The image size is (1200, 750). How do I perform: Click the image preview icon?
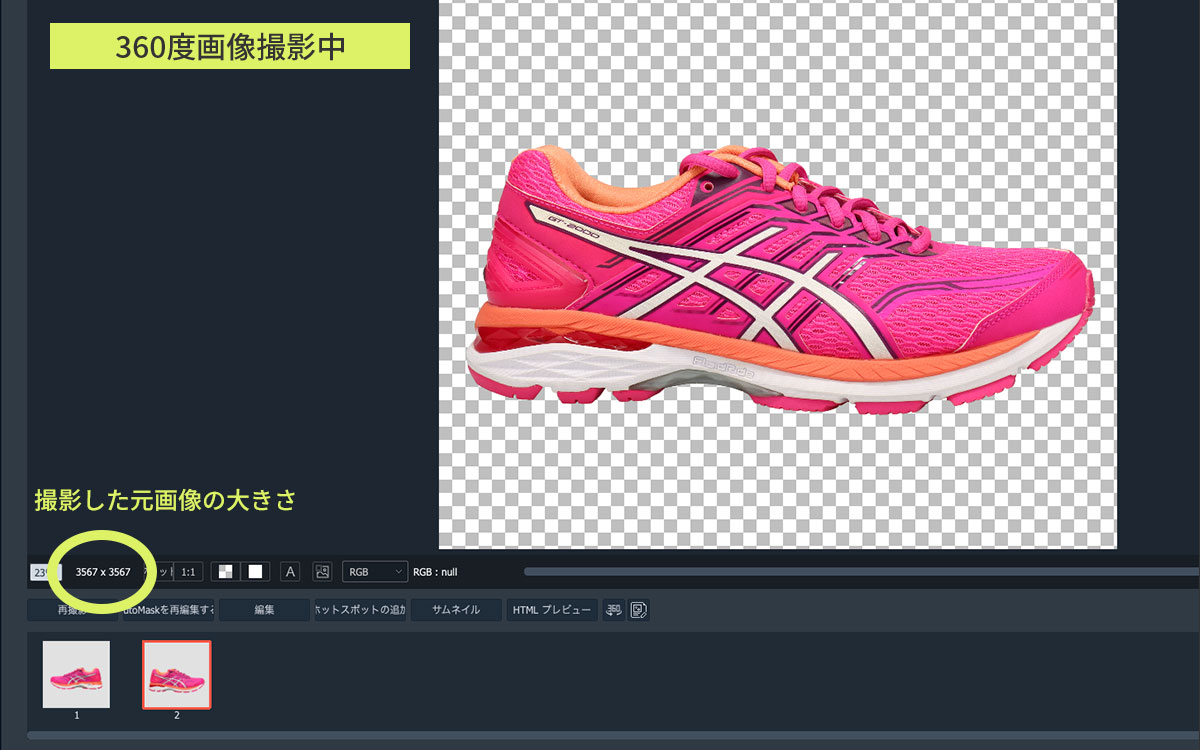pos(322,572)
